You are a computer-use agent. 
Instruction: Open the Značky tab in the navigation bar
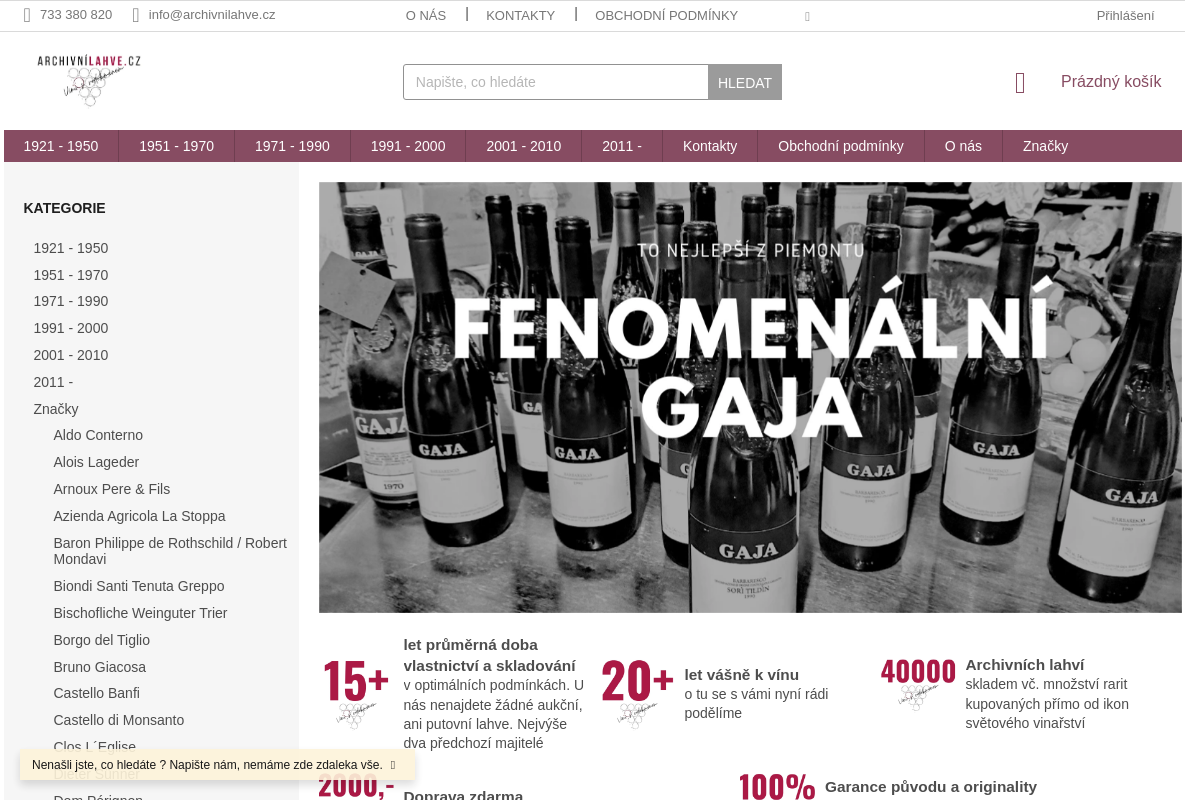[x=1045, y=146]
